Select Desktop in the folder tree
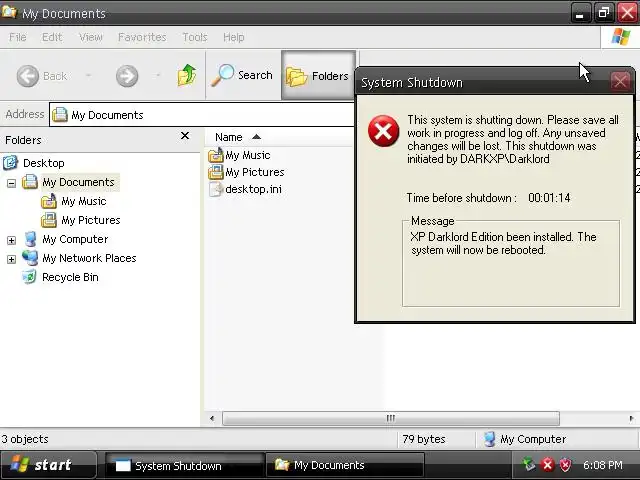The width and height of the screenshot is (640, 480). coord(44,163)
